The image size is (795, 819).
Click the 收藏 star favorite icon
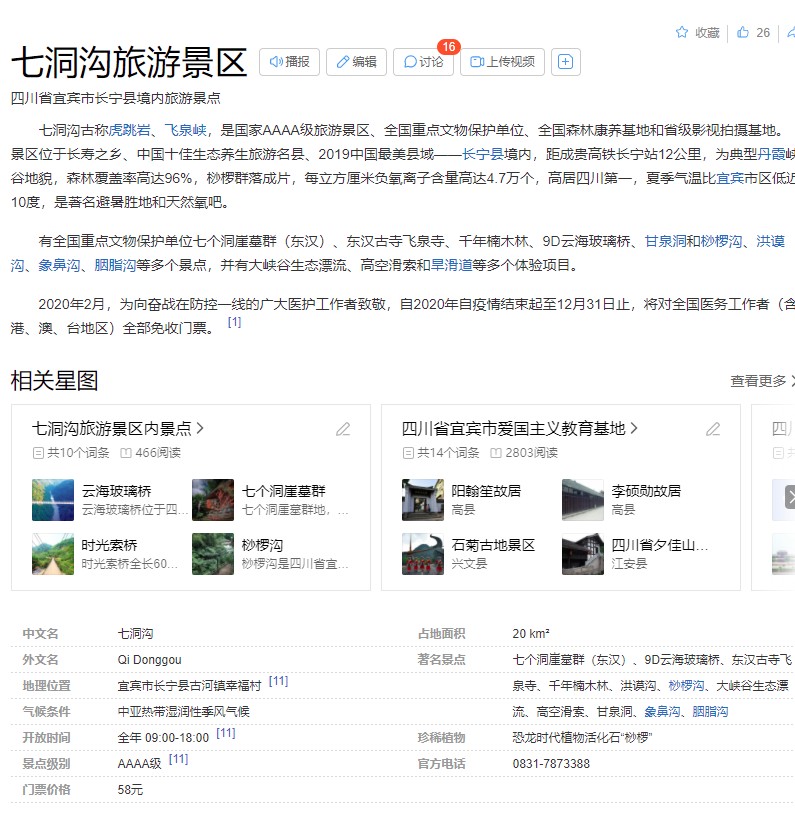682,33
